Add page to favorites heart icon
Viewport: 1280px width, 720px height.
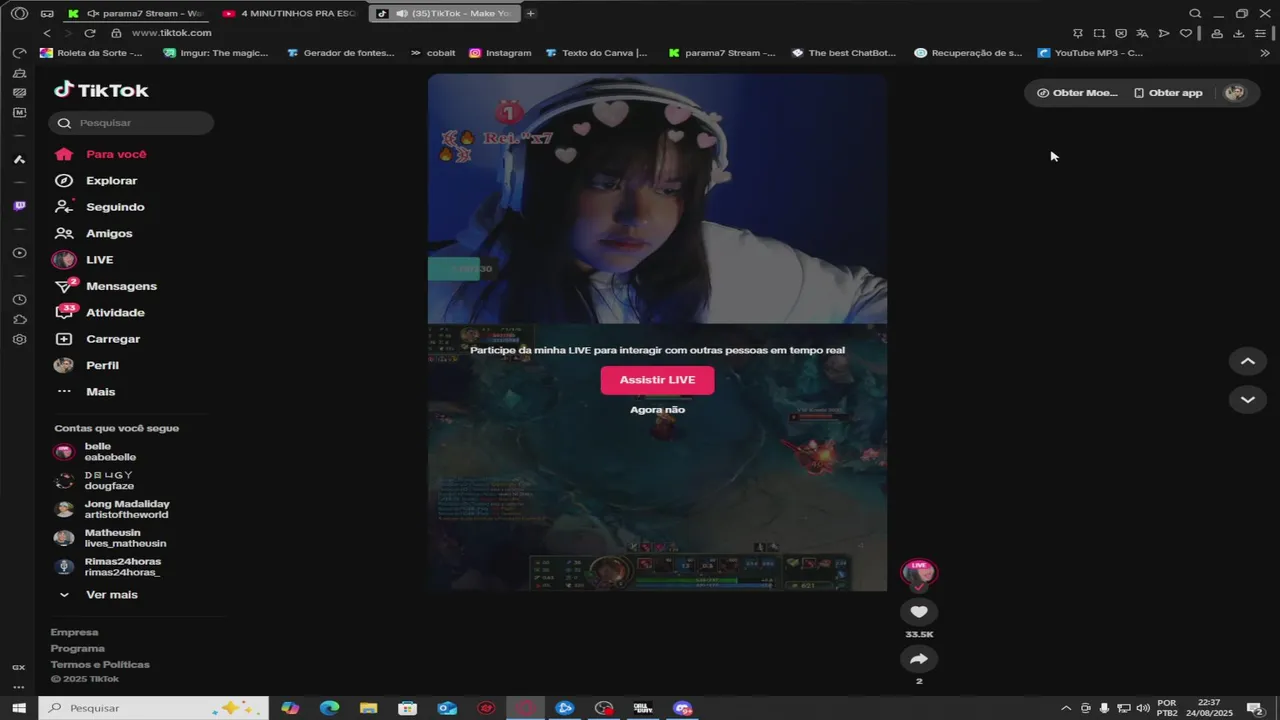[x=1186, y=33]
